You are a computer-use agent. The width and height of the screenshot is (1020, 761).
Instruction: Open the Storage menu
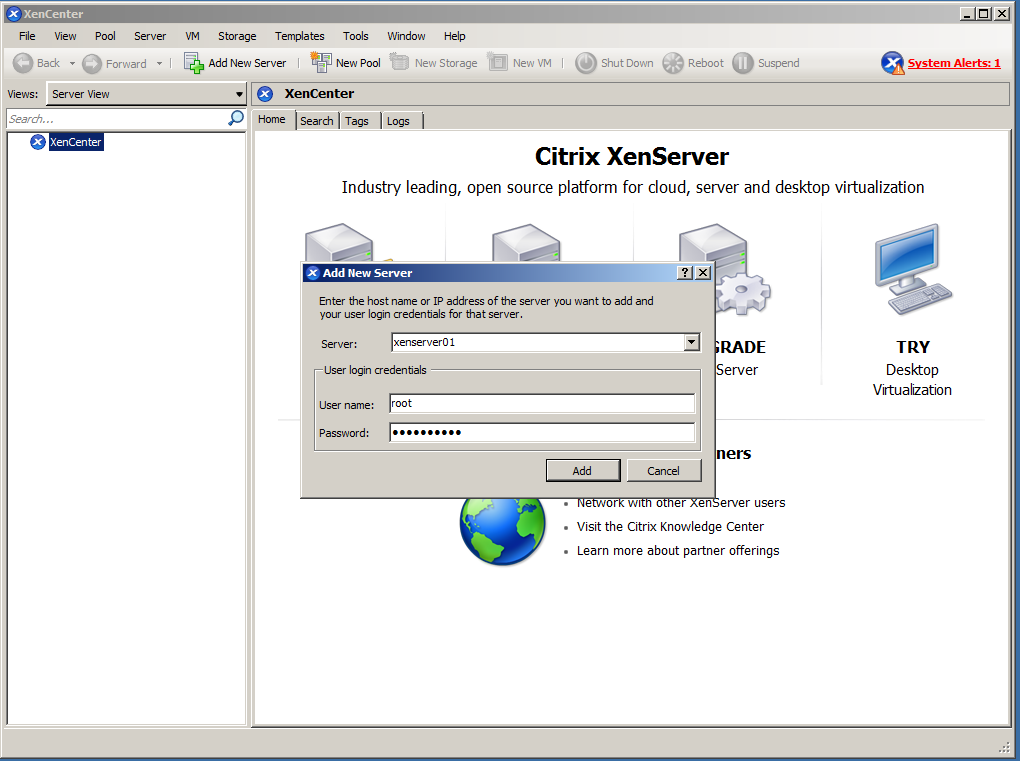coord(237,36)
